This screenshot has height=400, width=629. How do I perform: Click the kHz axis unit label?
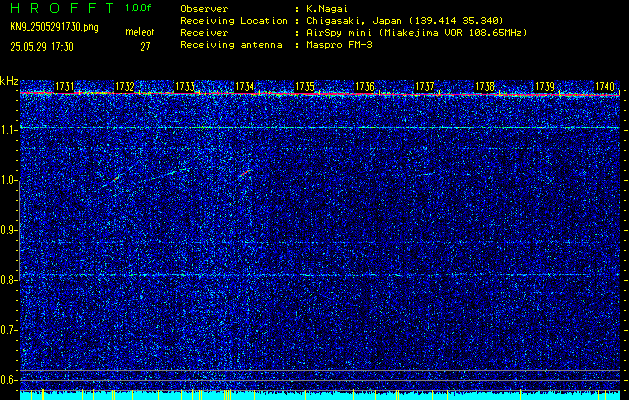pyautogui.click(x=9, y=81)
